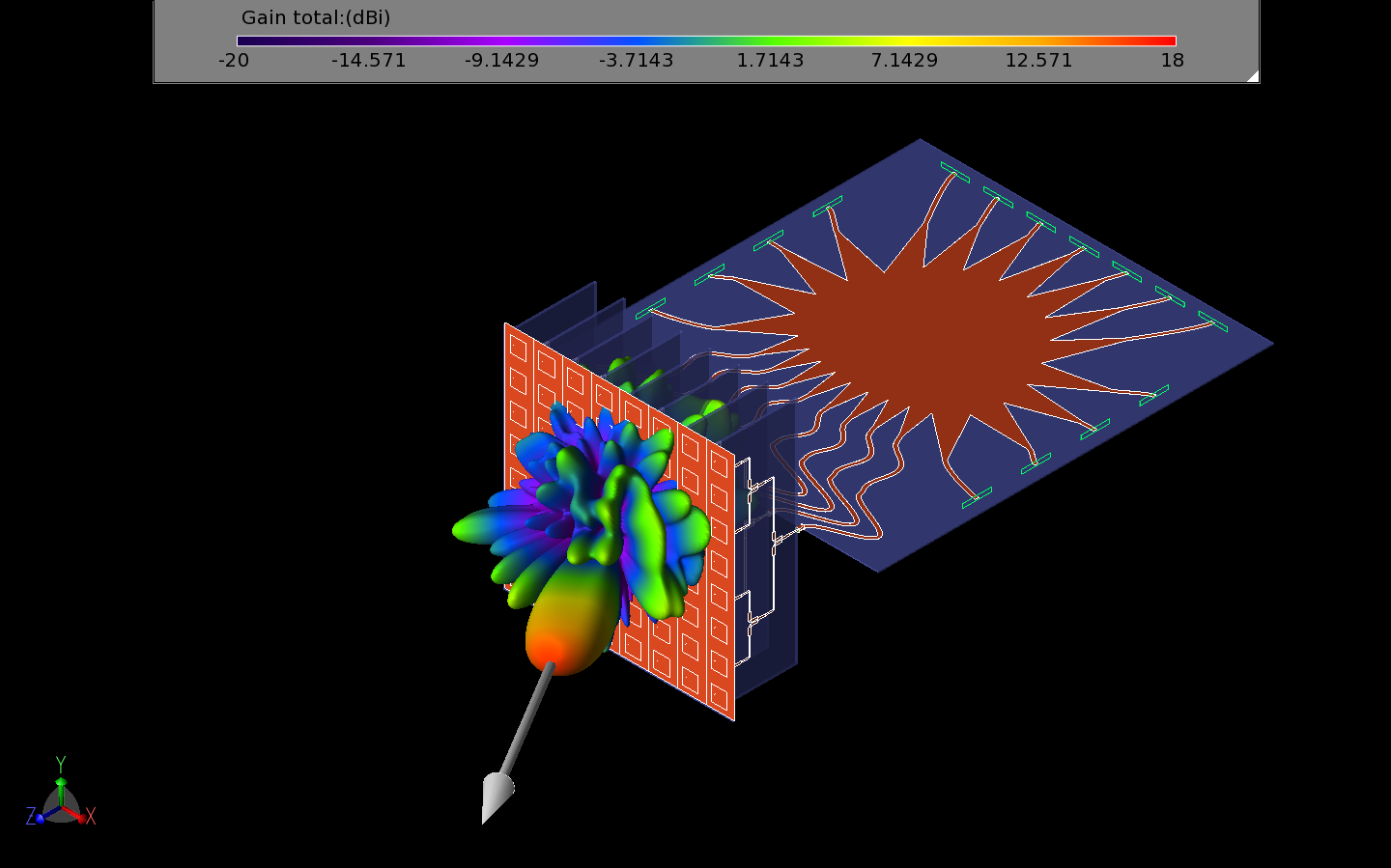This screenshot has height=868, width=1391.
Task: Click the gain color scale gradient bar
Action: [706, 41]
